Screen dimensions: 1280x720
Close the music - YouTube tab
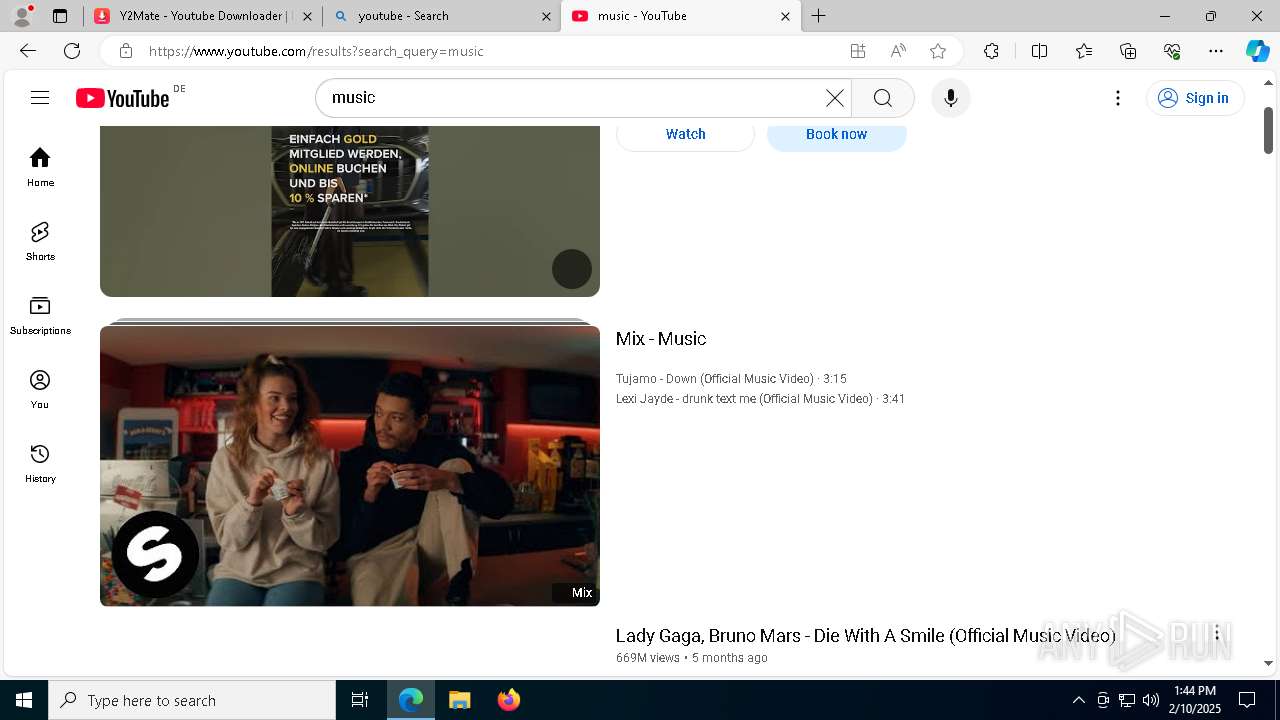[785, 16]
